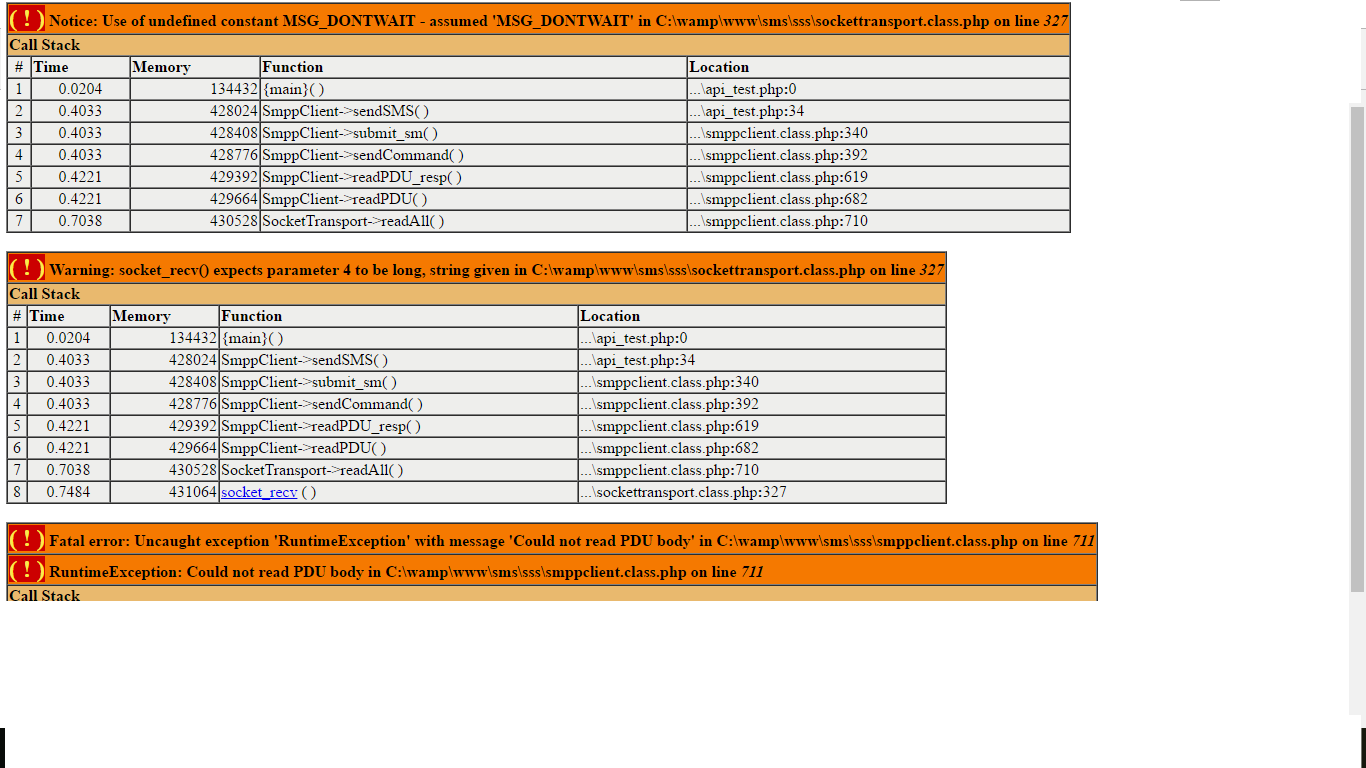The width and height of the screenshot is (1366, 768).
Task: Select SmppClient->sendSMS() in the Notice call stack
Action: pos(345,111)
